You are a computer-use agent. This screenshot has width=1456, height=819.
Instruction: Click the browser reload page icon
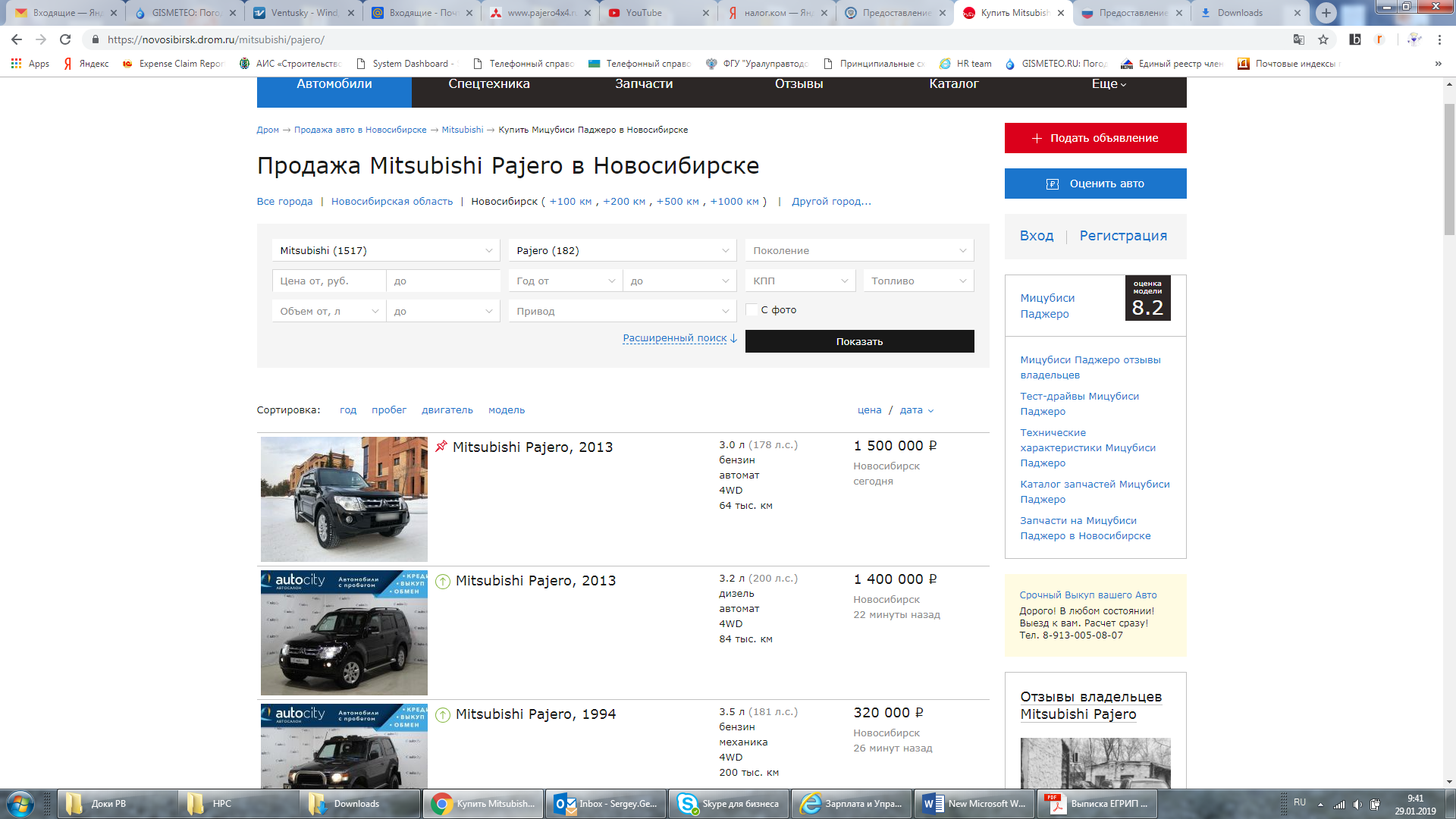65,39
